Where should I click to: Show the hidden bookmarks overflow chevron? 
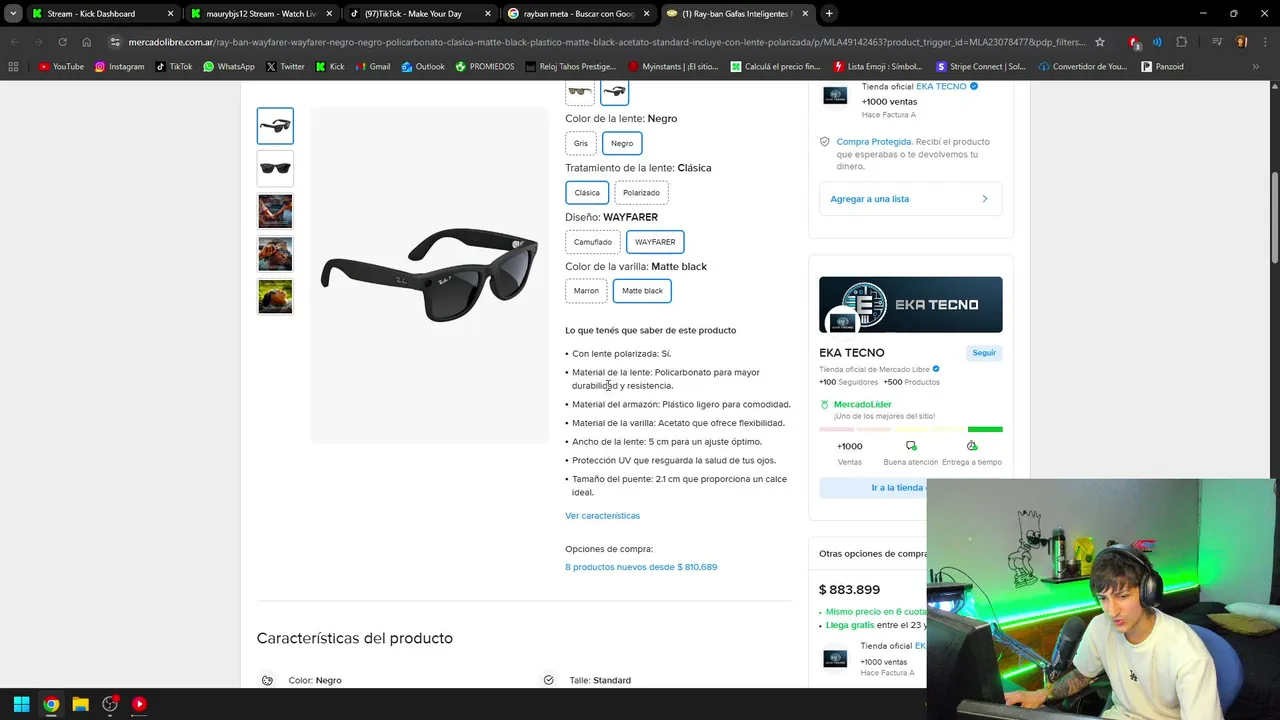[x=1255, y=67]
